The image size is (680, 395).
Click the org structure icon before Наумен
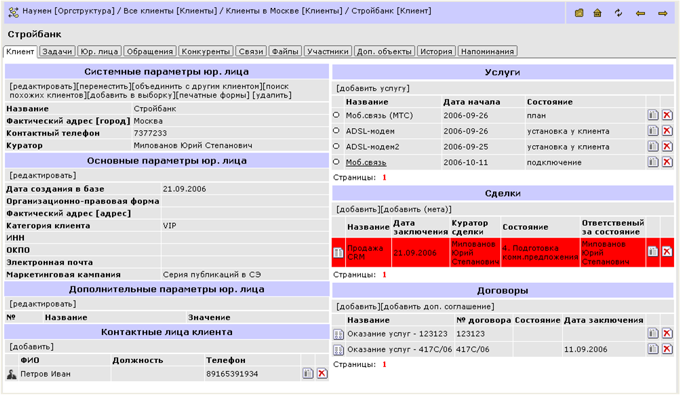click(x=13, y=12)
